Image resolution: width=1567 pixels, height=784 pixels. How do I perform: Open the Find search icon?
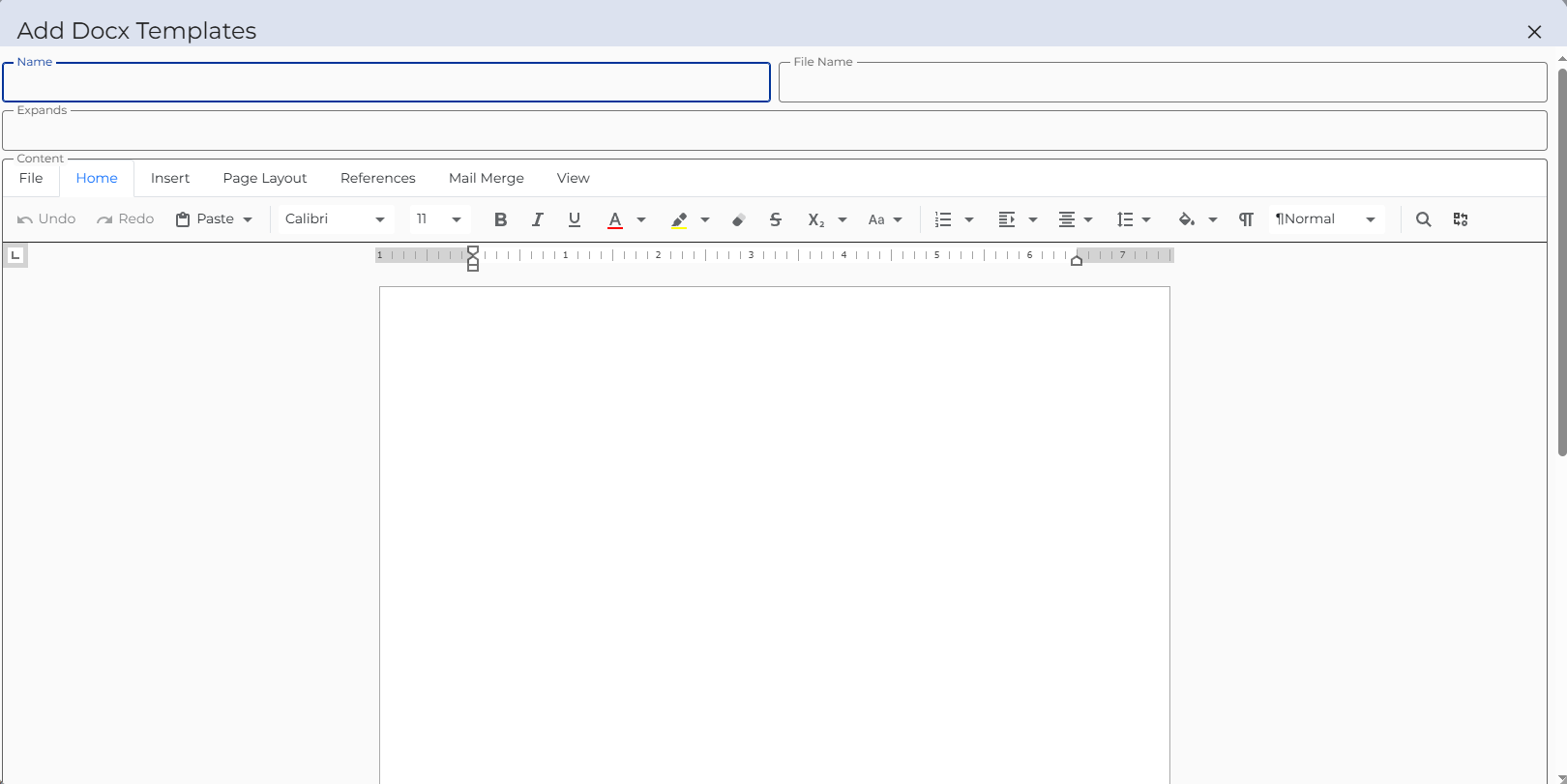1423,219
